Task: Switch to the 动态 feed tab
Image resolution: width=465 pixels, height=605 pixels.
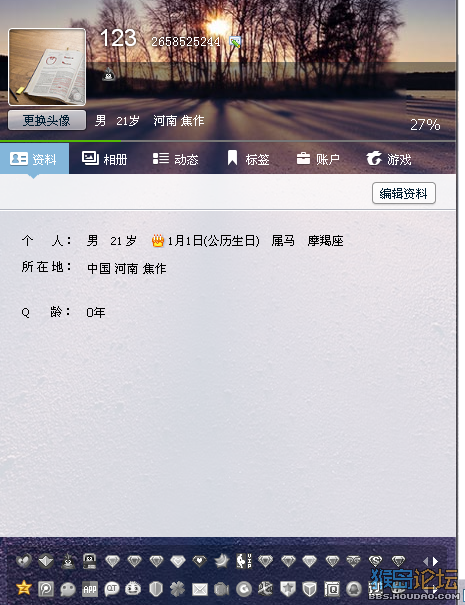Action: 176,159
